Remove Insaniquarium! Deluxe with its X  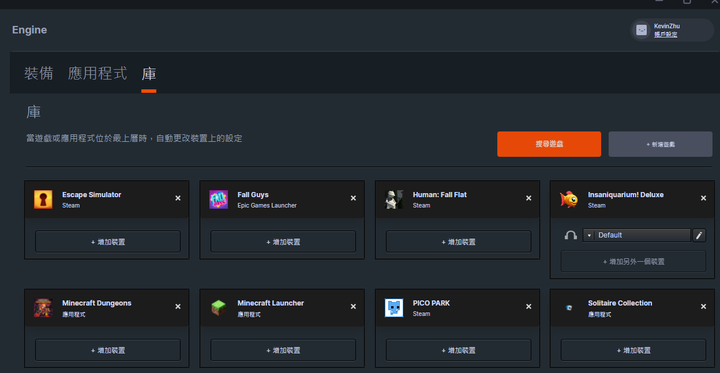pyautogui.click(x=703, y=198)
